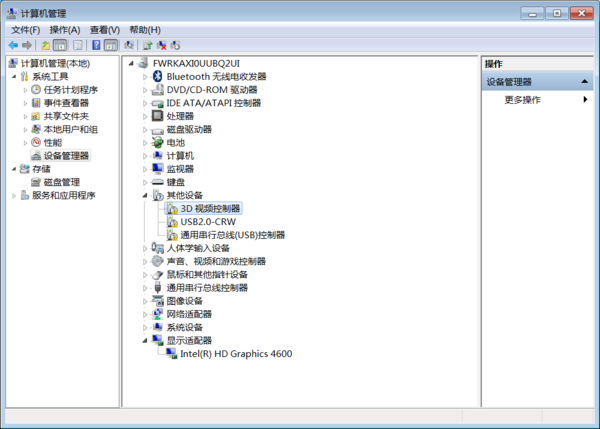Click the Intel(R) HD Graphics 4600 icon

(171, 353)
